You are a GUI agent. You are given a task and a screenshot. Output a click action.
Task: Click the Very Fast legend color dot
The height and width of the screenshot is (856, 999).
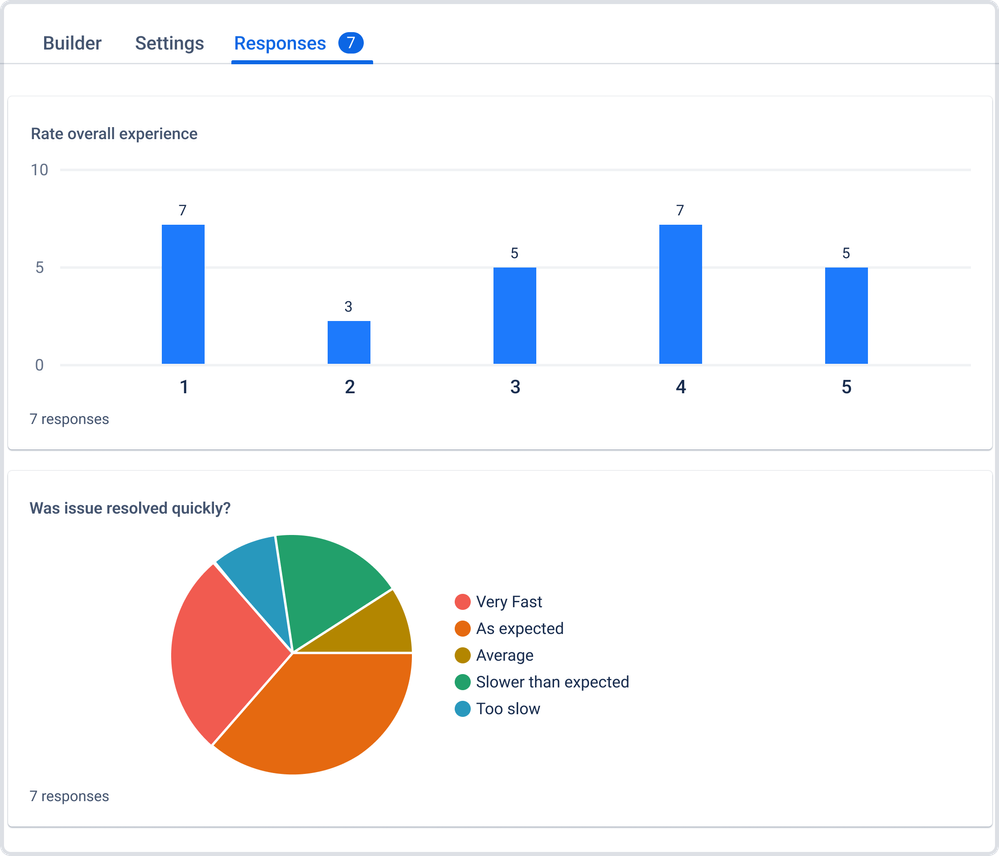coord(463,602)
